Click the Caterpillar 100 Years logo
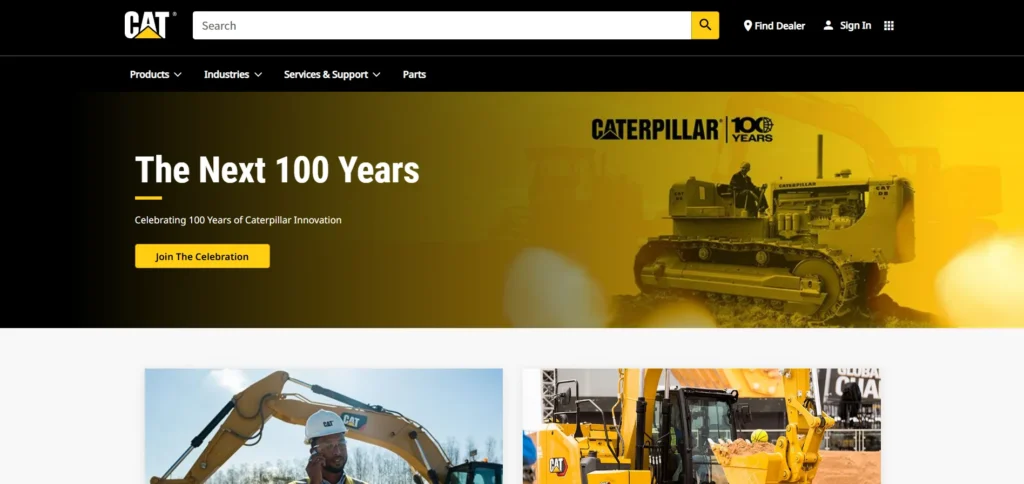The width and height of the screenshot is (1024, 484). [x=682, y=129]
